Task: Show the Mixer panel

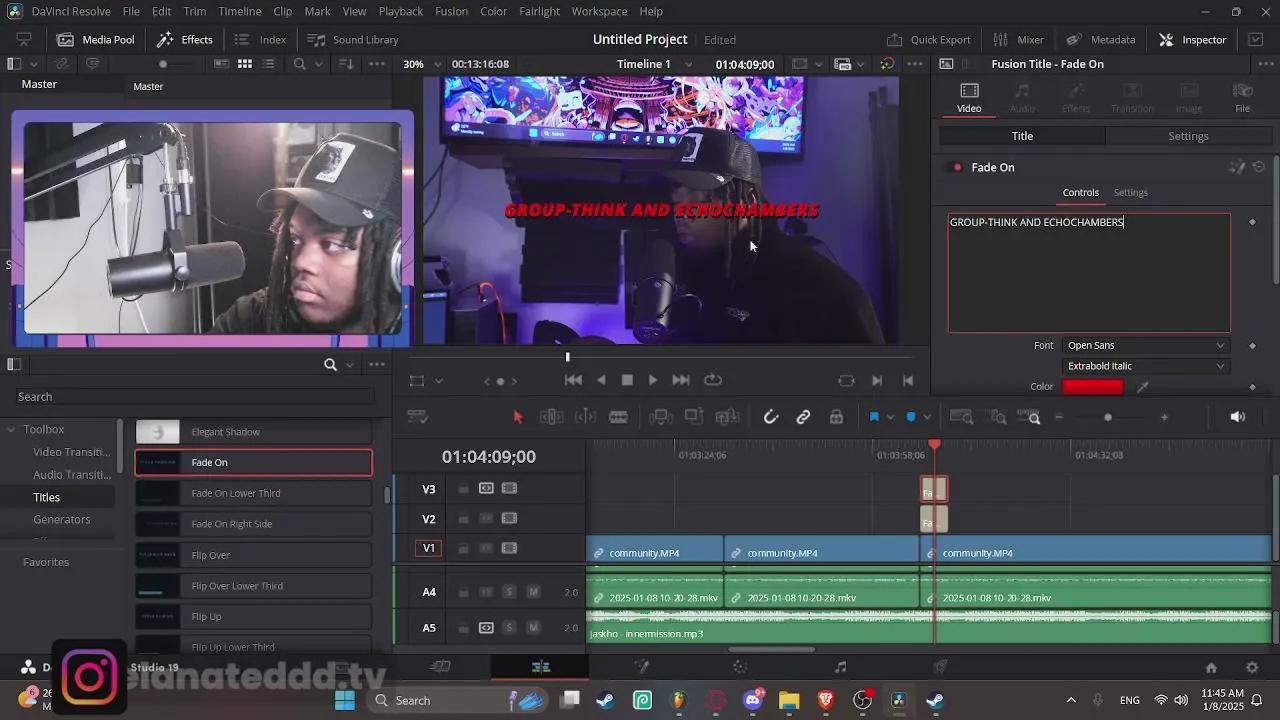Action: [x=1019, y=40]
